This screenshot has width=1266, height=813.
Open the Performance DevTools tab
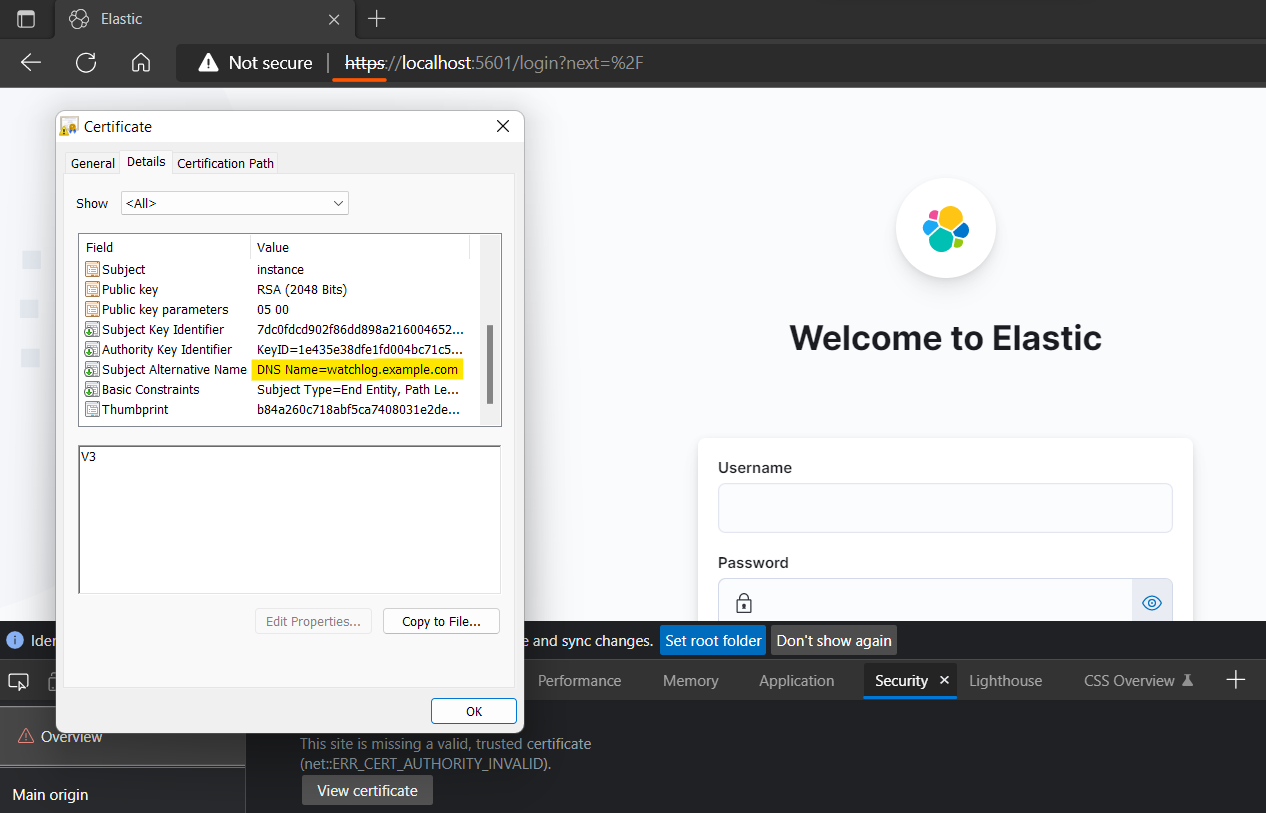579,680
